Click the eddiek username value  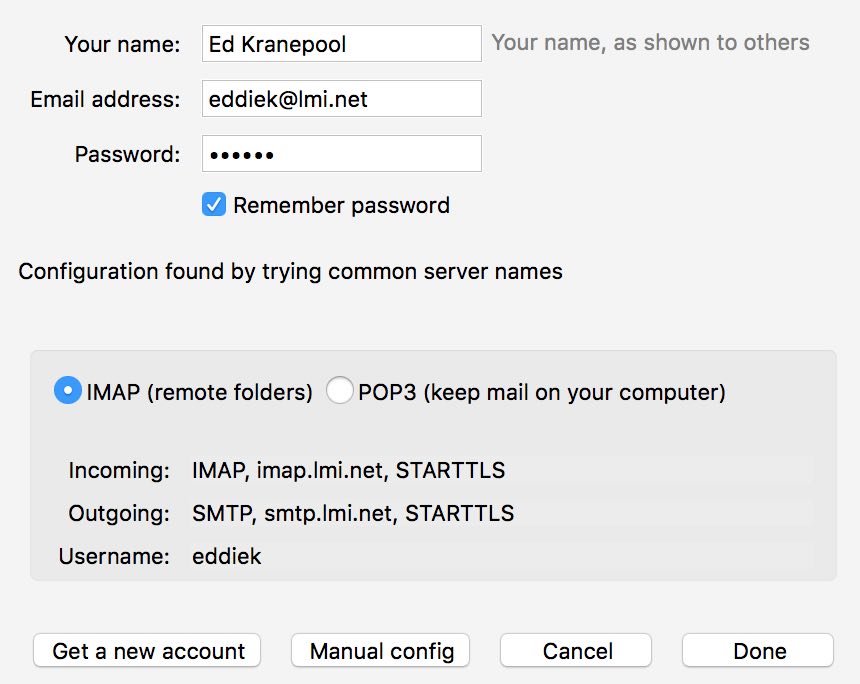227,556
